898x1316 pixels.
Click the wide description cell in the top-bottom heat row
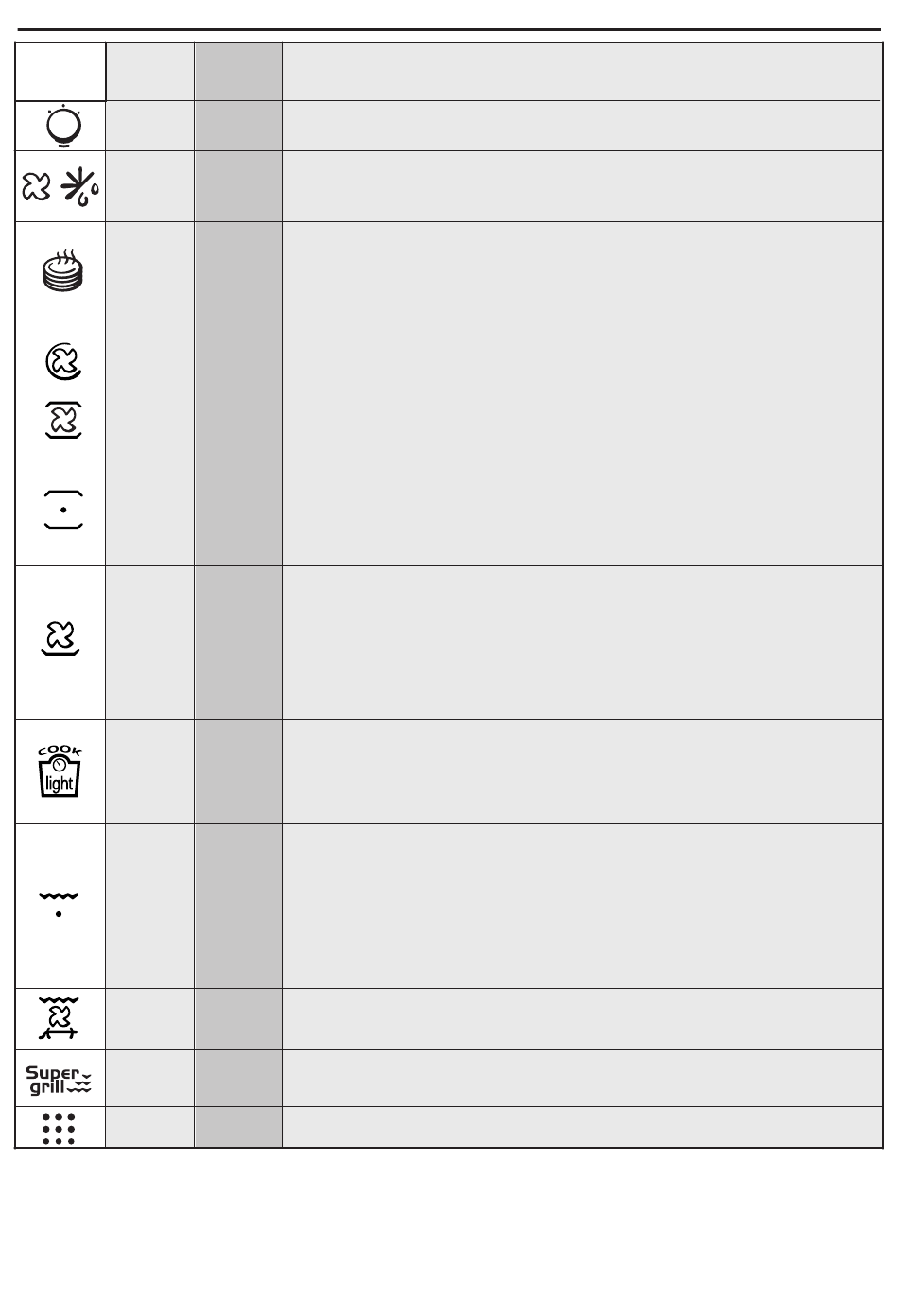point(581,512)
